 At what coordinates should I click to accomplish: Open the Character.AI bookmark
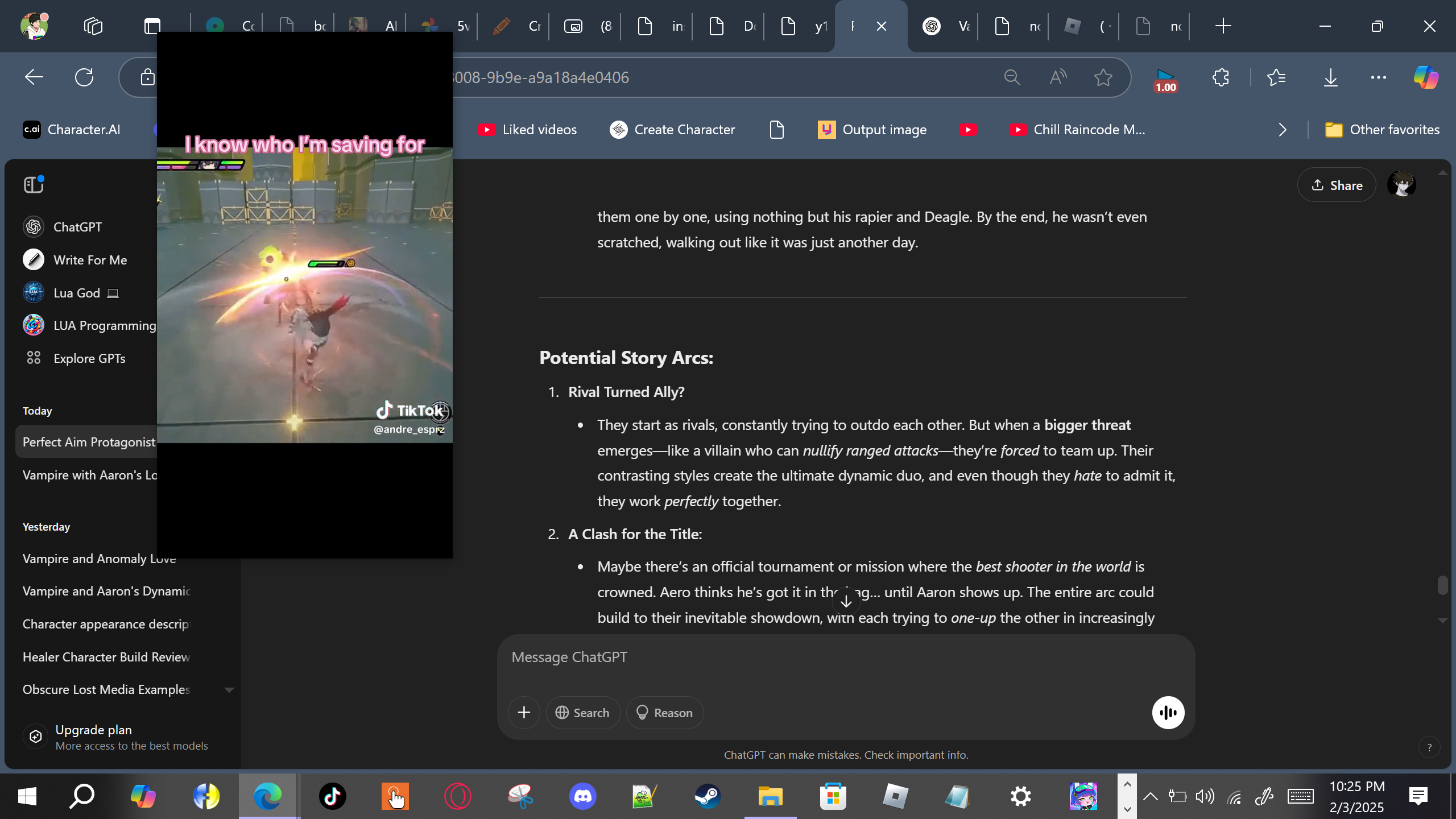point(72,130)
